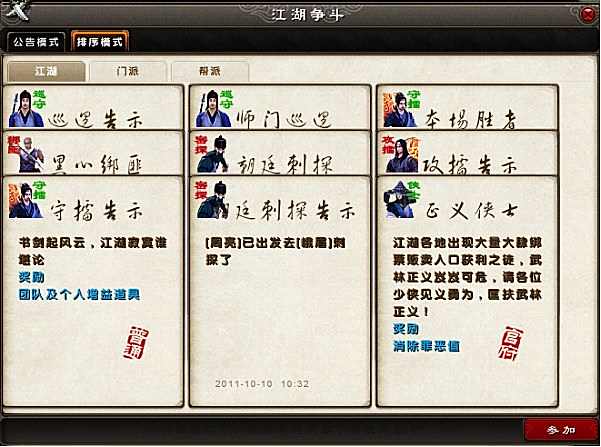The height and width of the screenshot is (447, 601).
Task: Click the guard portrait on 巡逻告示 card
Action: coord(26,108)
